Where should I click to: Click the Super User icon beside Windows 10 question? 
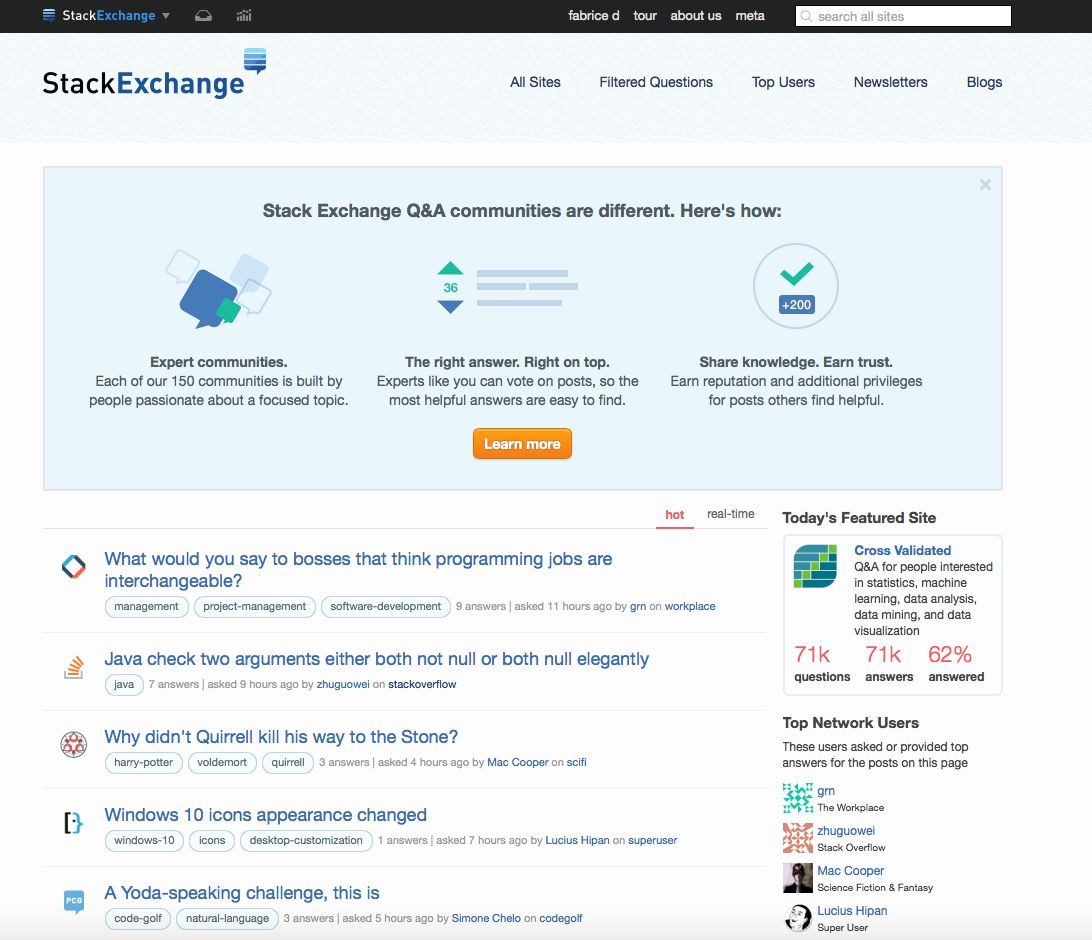[73, 823]
